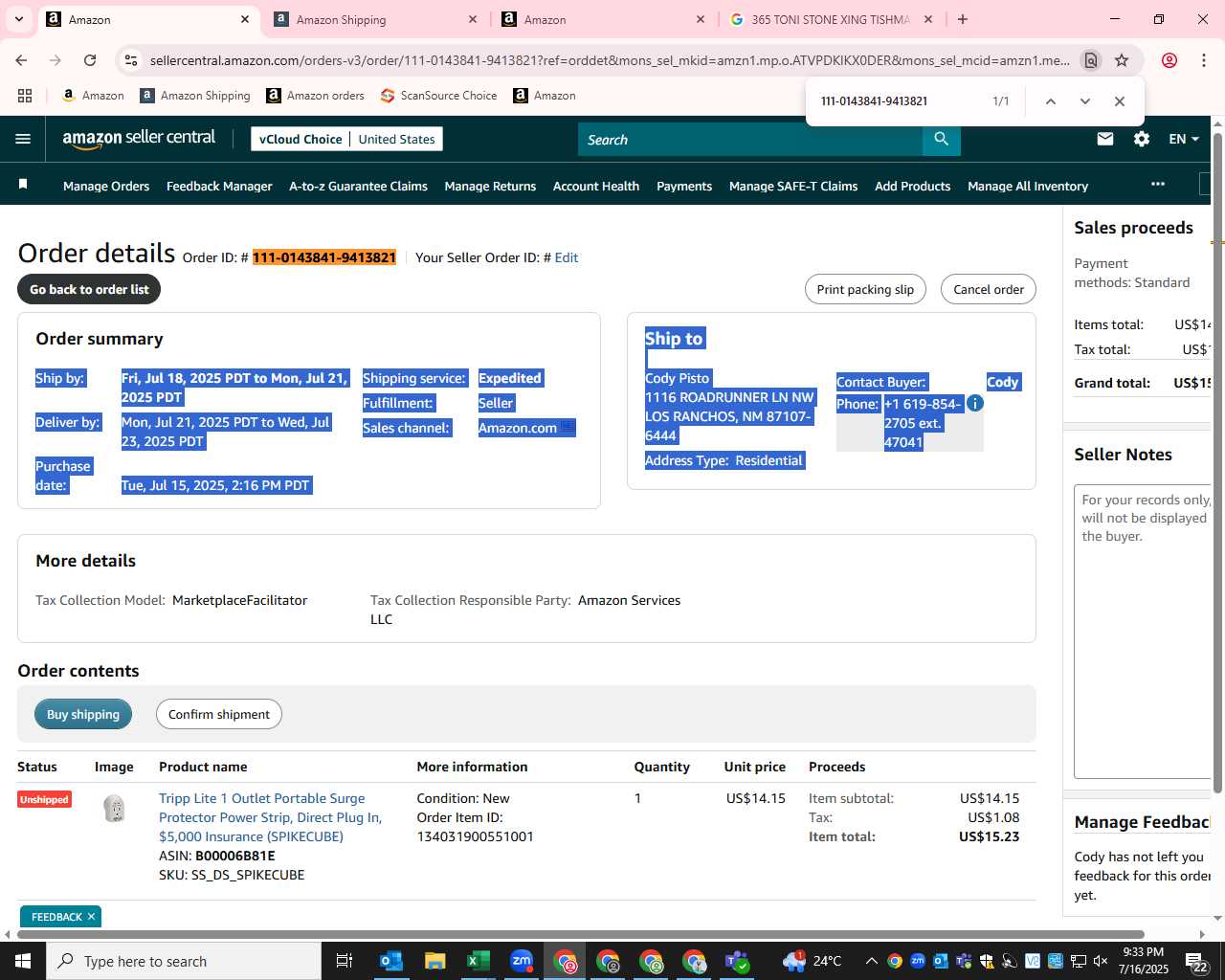Open the notification center icon
This screenshot has height=980, width=1225.
point(1198,961)
